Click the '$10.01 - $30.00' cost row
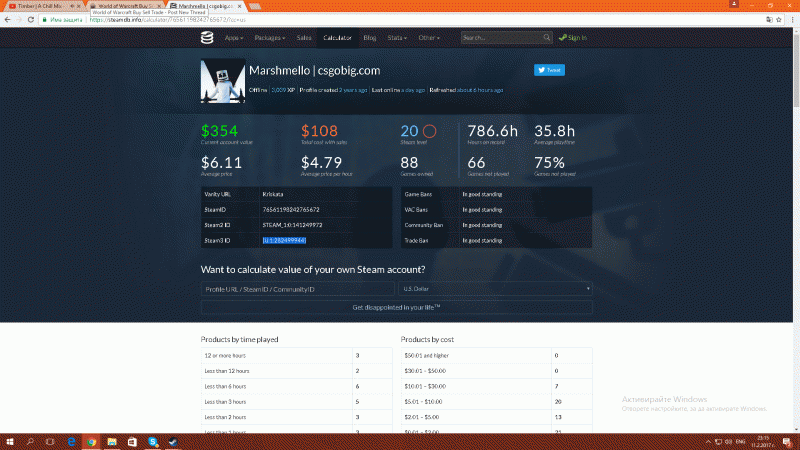 496,386
